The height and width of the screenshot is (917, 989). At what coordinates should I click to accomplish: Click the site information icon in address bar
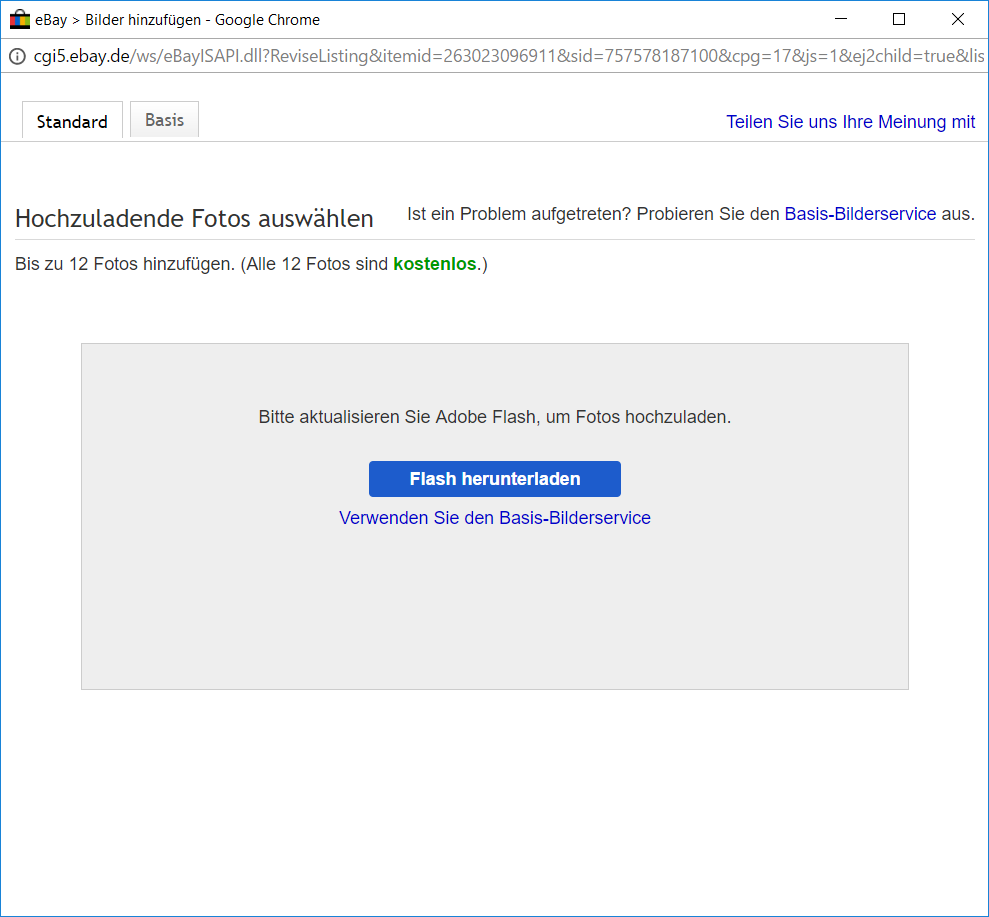click(x=18, y=56)
